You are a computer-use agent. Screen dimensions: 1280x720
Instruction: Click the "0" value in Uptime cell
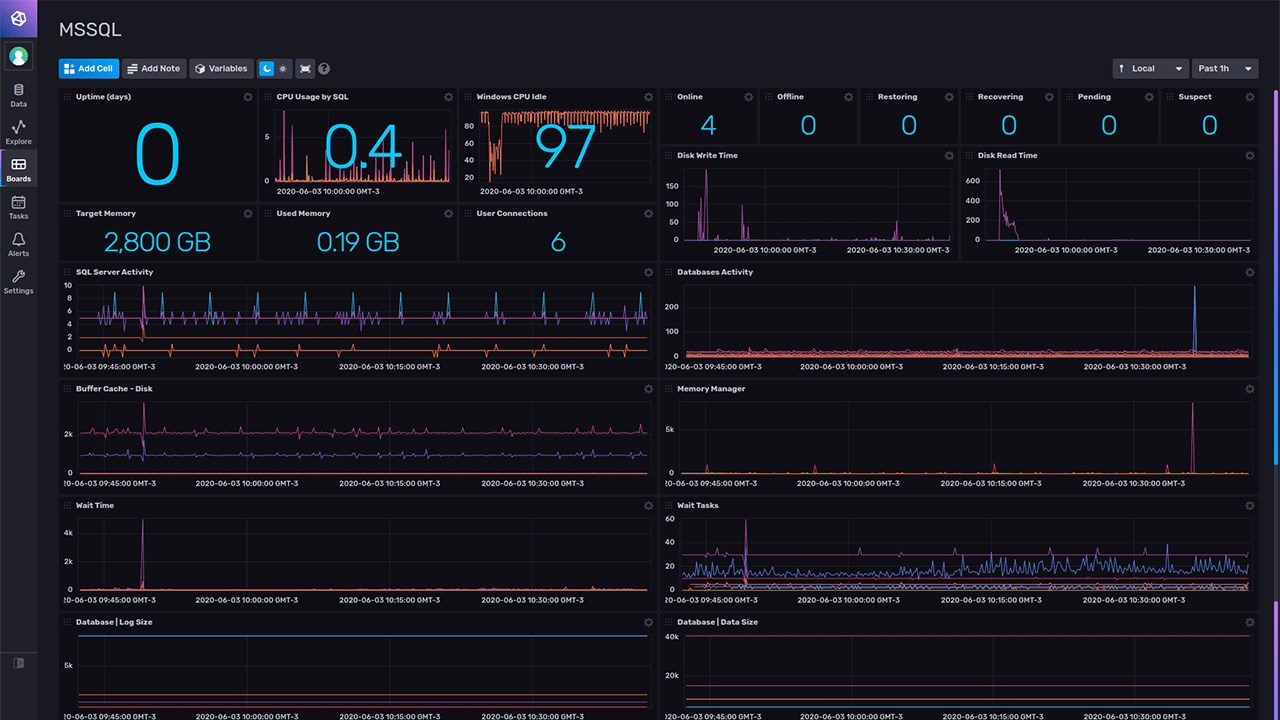coord(157,154)
